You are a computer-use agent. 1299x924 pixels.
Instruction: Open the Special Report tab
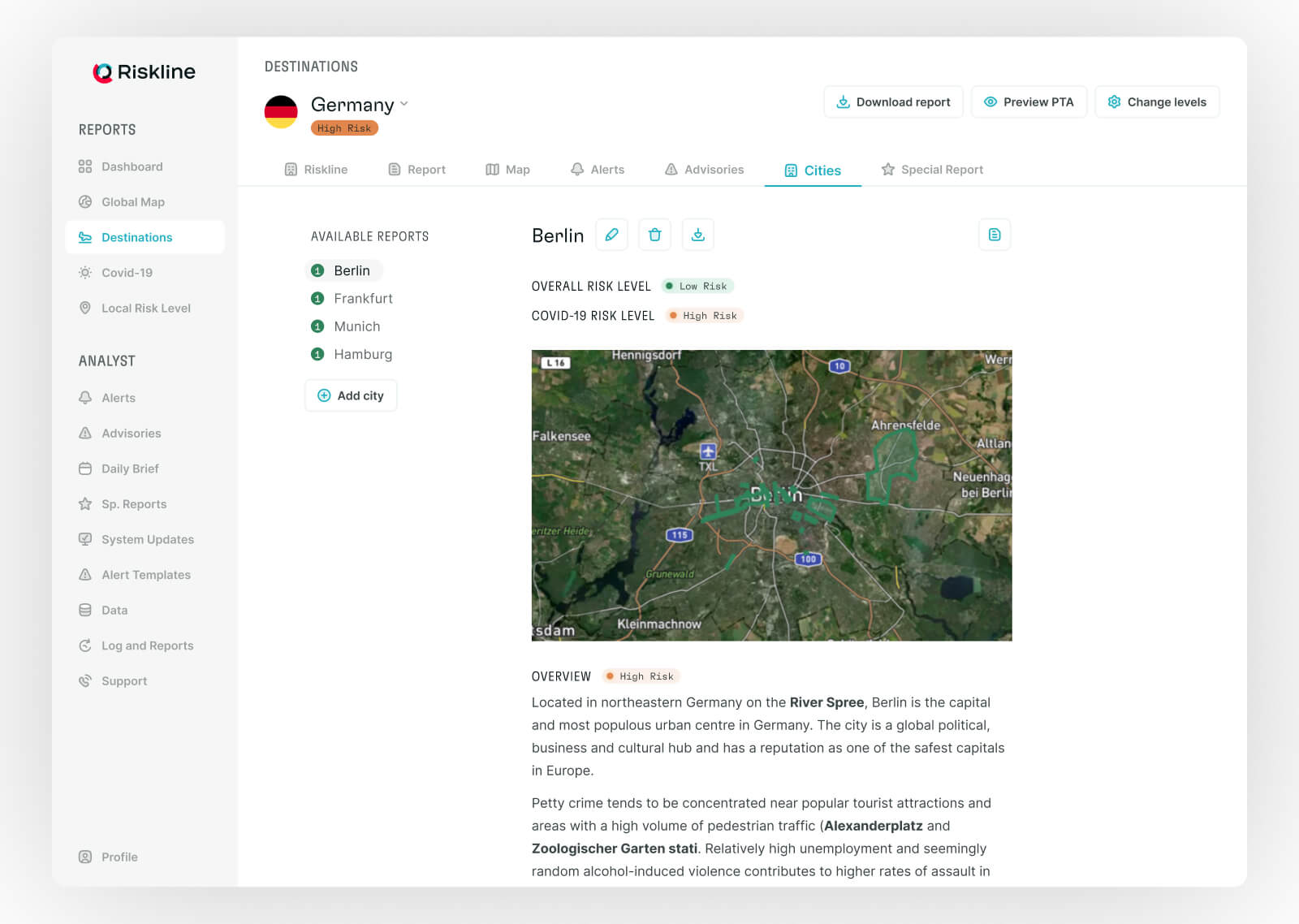click(x=932, y=170)
